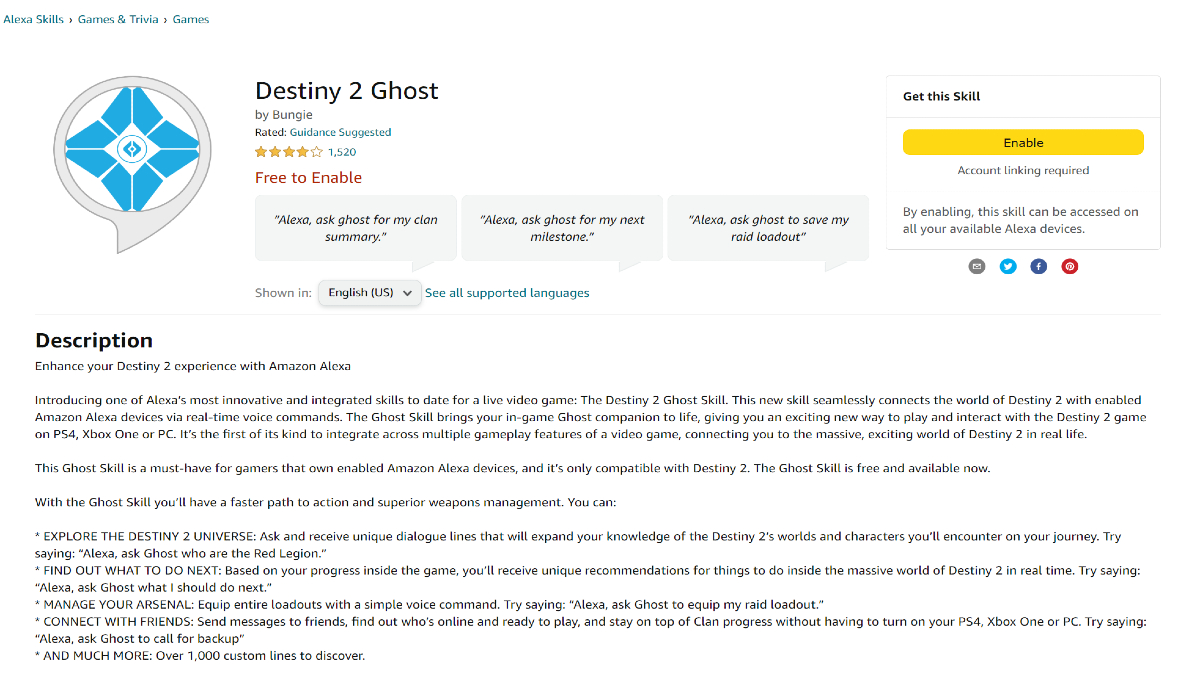Share the skill on Twitter
The image size is (1200, 675).
pyautogui.click(x=1008, y=266)
